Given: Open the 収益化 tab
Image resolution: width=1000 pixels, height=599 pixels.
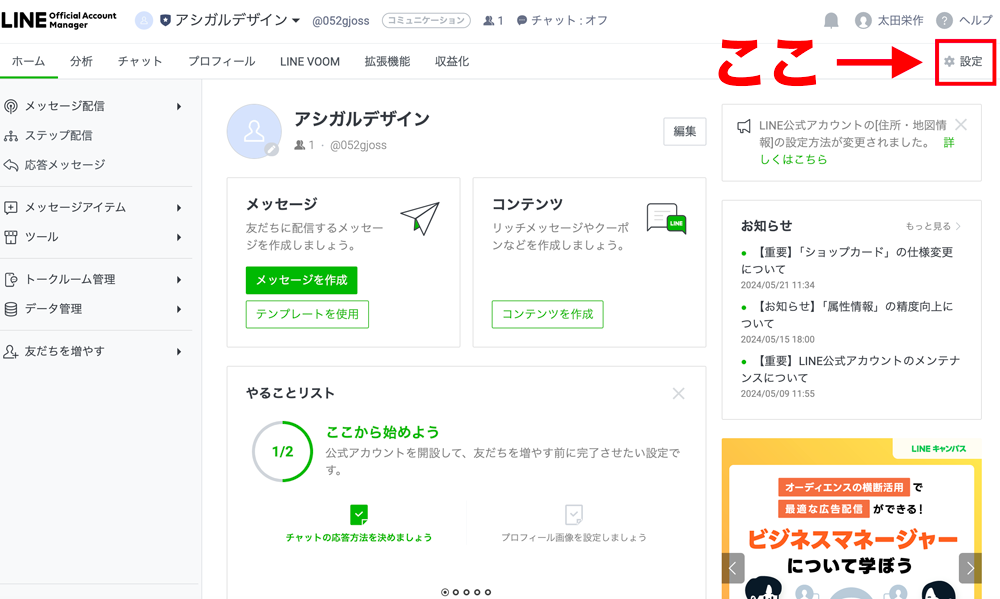Looking at the screenshot, I should click(452, 61).
